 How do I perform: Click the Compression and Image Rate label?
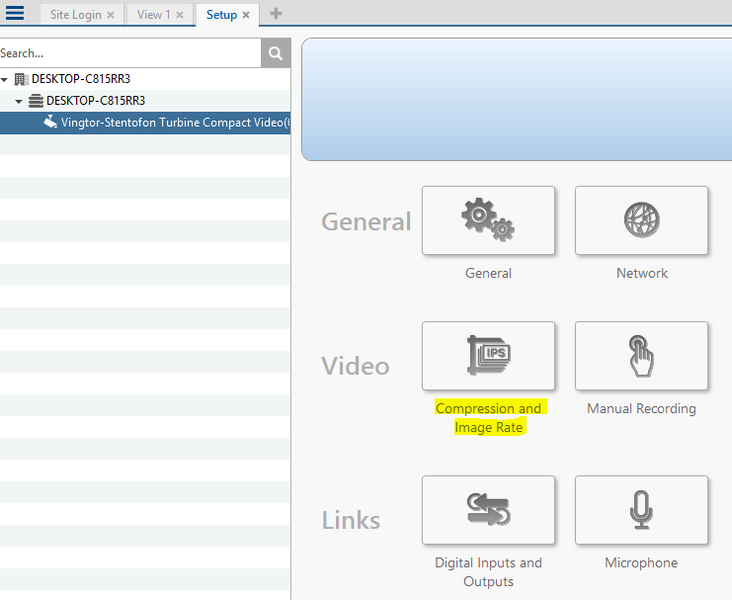(488, 418)
